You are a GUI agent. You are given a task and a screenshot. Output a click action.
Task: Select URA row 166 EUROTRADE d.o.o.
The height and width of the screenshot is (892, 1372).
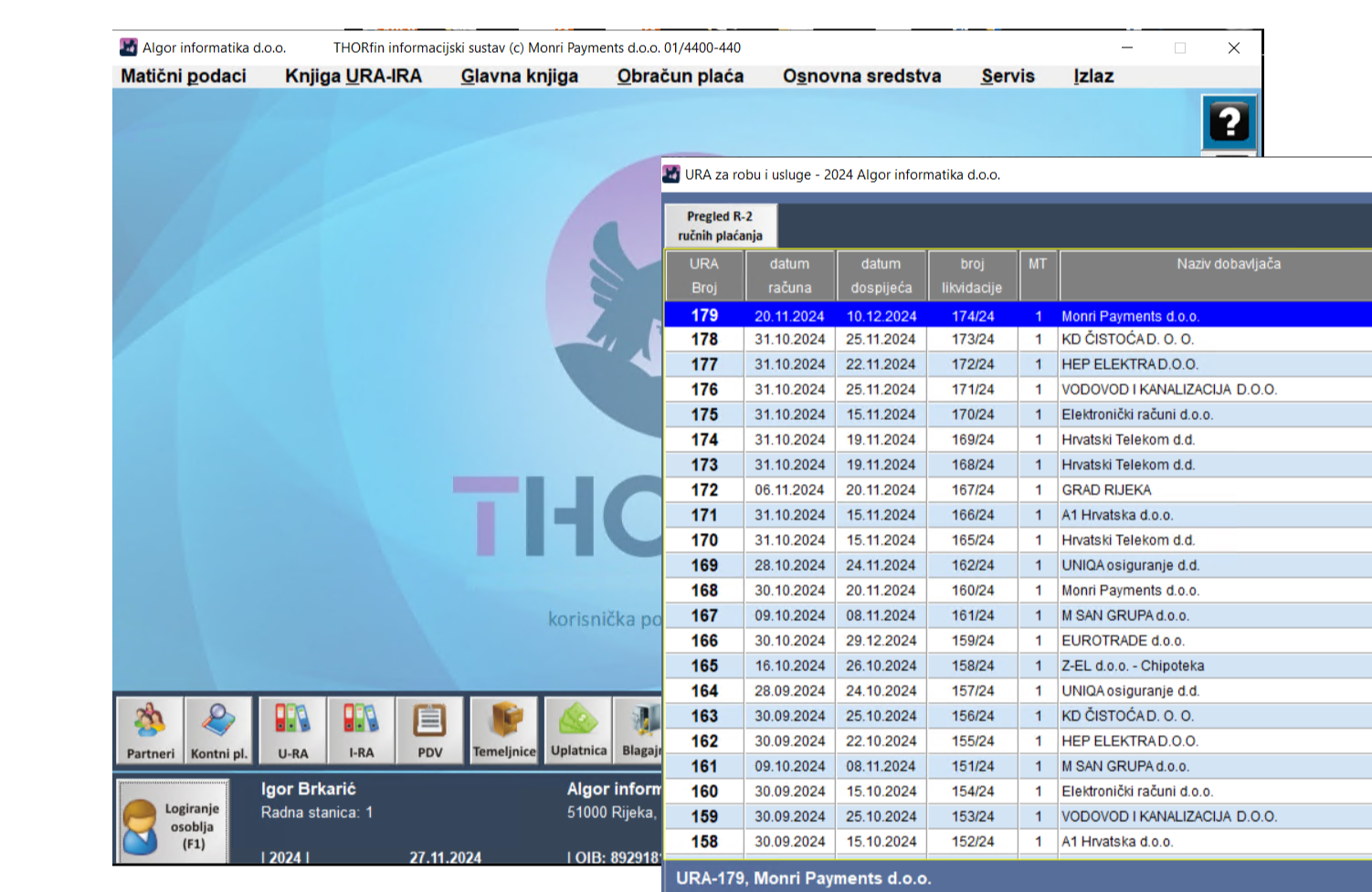tap(1123, 641)
